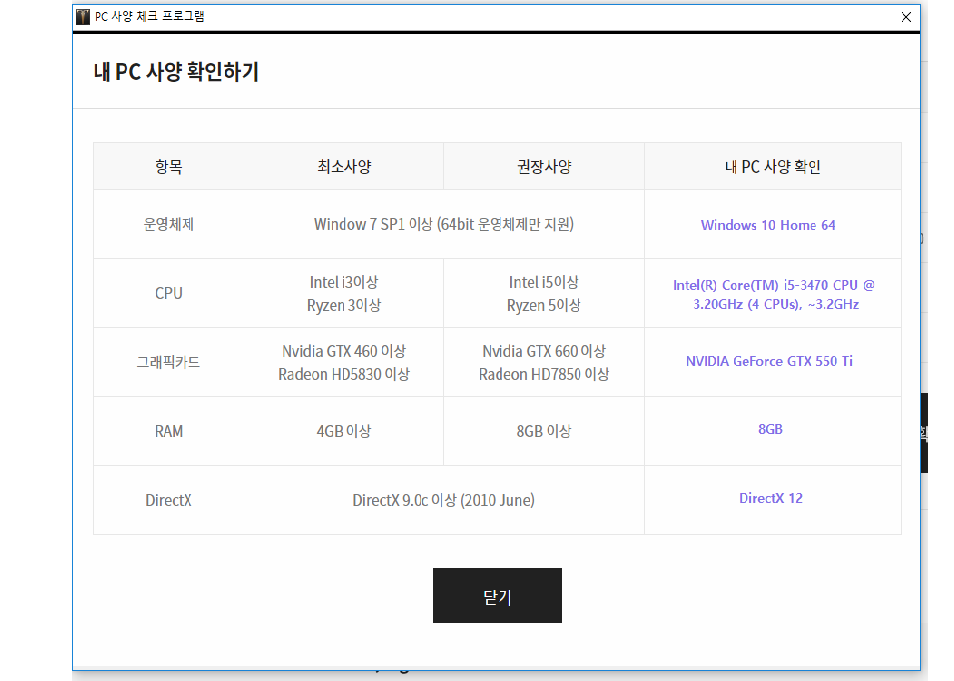This screenshot has height=681, width=954.
Task: Click the Radeon HD7850 이상 recommended spec
Action: pyautogui.click(x=543, y=374)
